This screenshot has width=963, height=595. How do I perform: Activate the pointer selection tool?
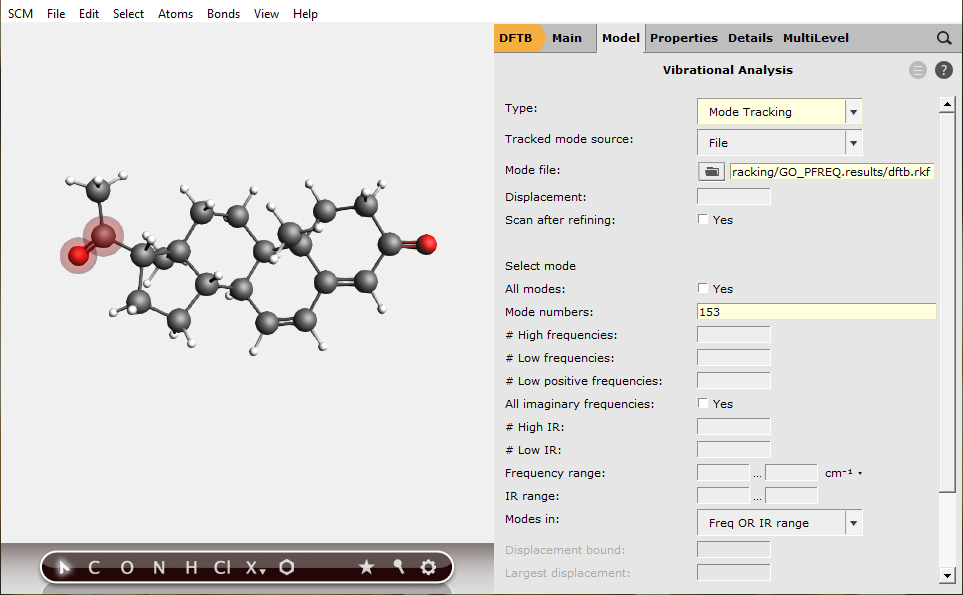coord(61,567)
